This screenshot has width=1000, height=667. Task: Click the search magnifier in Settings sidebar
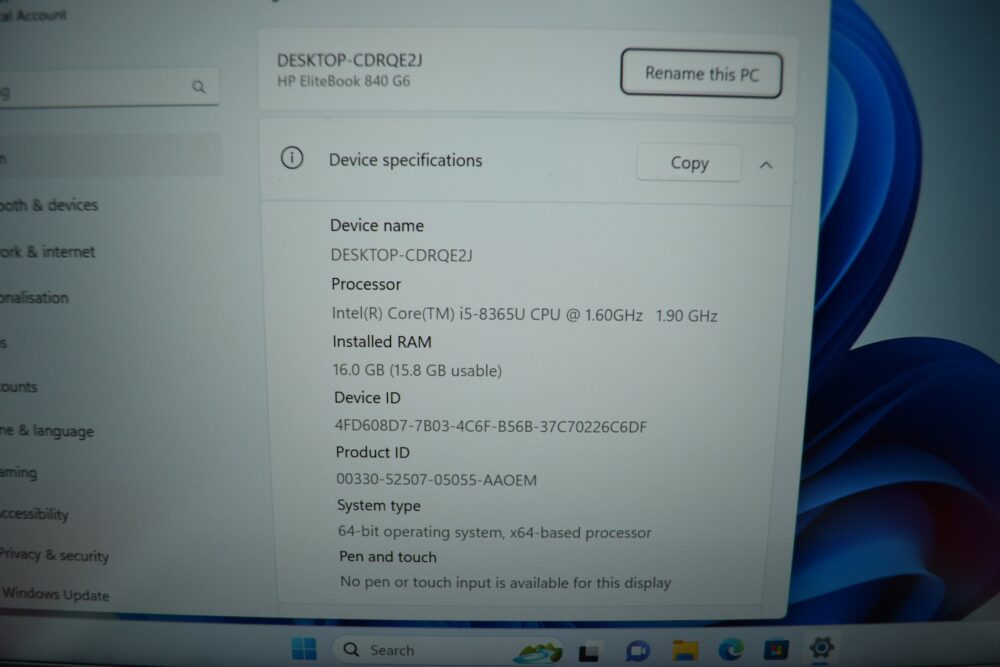tap(199, 87)
